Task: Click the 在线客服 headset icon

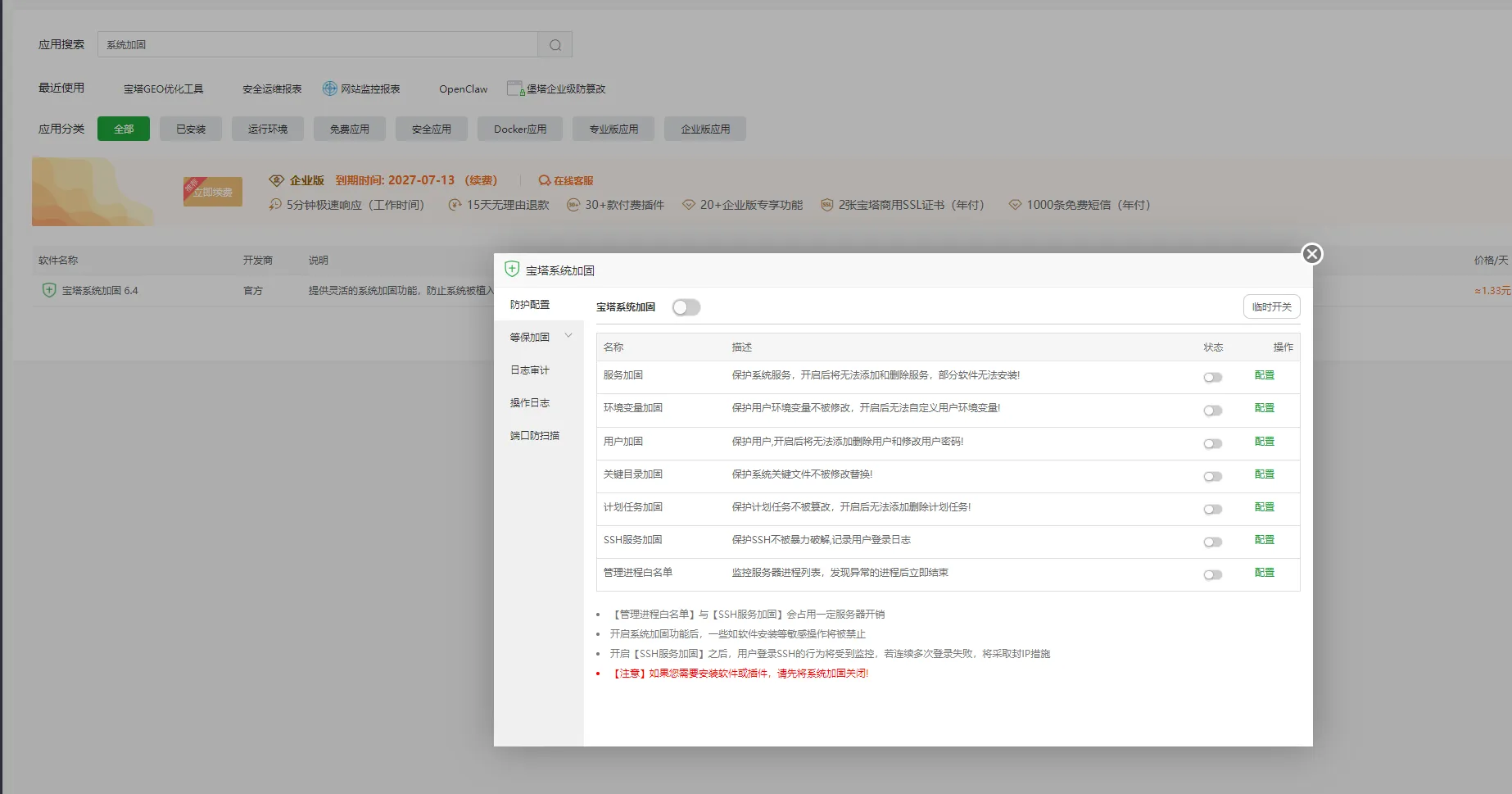Action: coord(545,180)
